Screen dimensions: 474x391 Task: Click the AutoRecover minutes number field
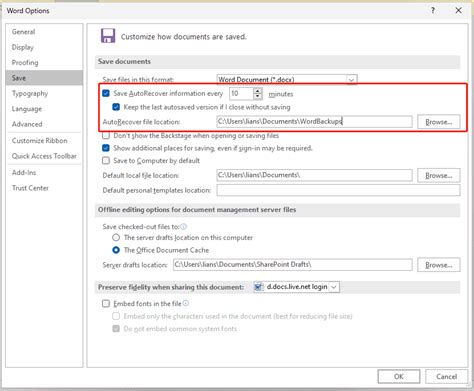(242, 94)
